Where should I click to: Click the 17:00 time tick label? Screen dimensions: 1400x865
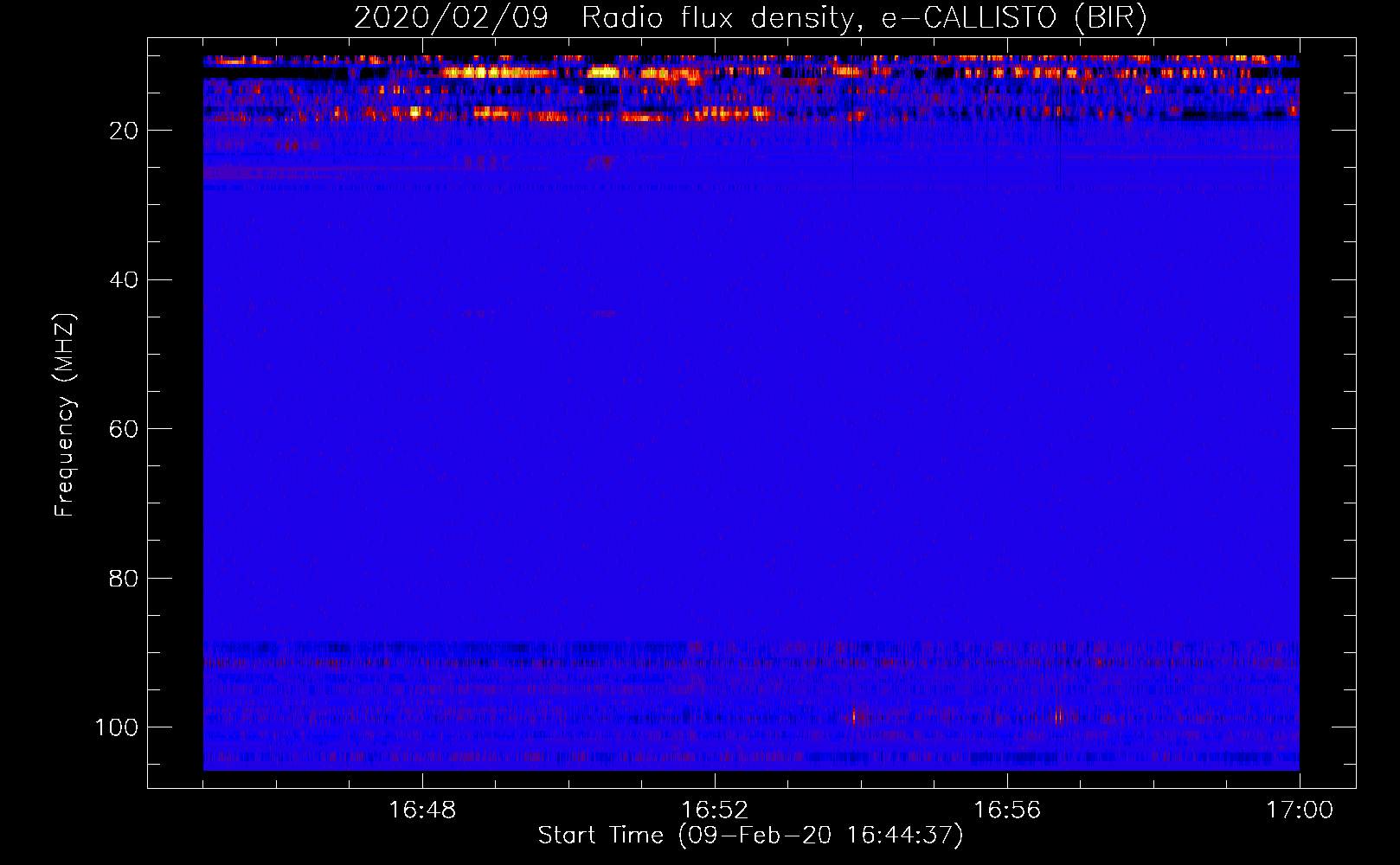(1300, 811)
